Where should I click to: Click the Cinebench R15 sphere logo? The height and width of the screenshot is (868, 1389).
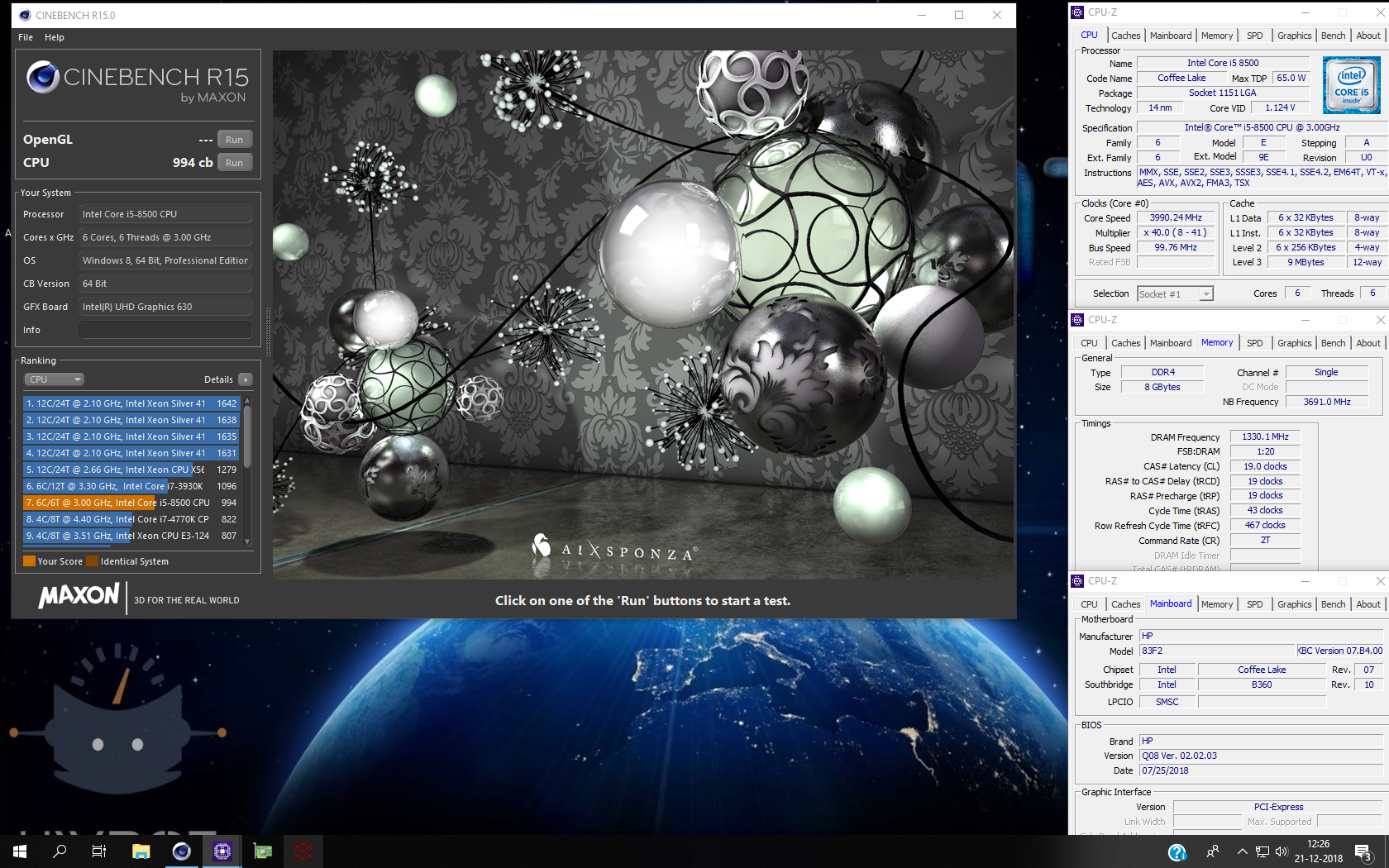click(43, 77)
